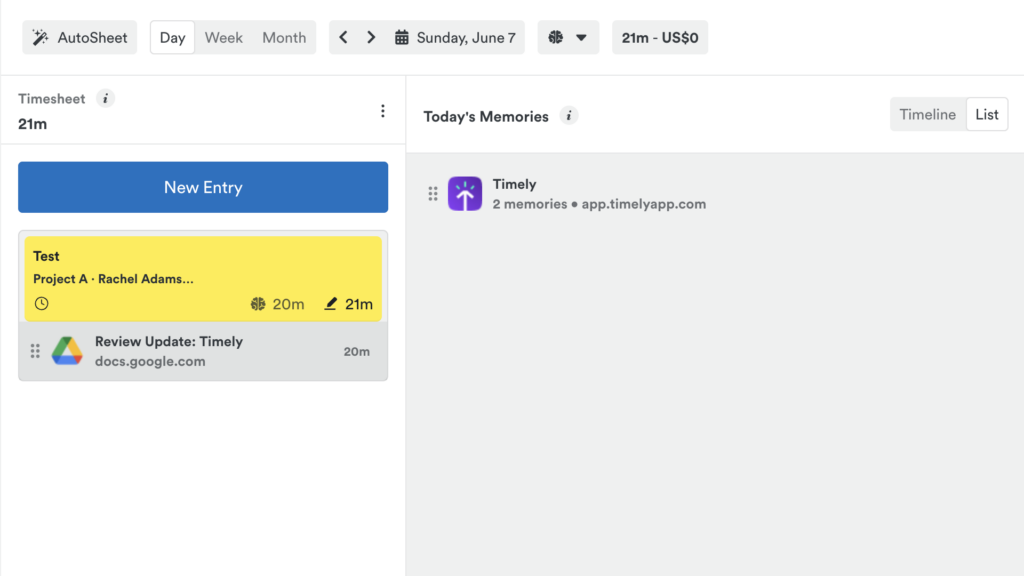Viewport: 1024px width, 576px height.
Task: Click the Google Drive icon
Action: point(67,351)
